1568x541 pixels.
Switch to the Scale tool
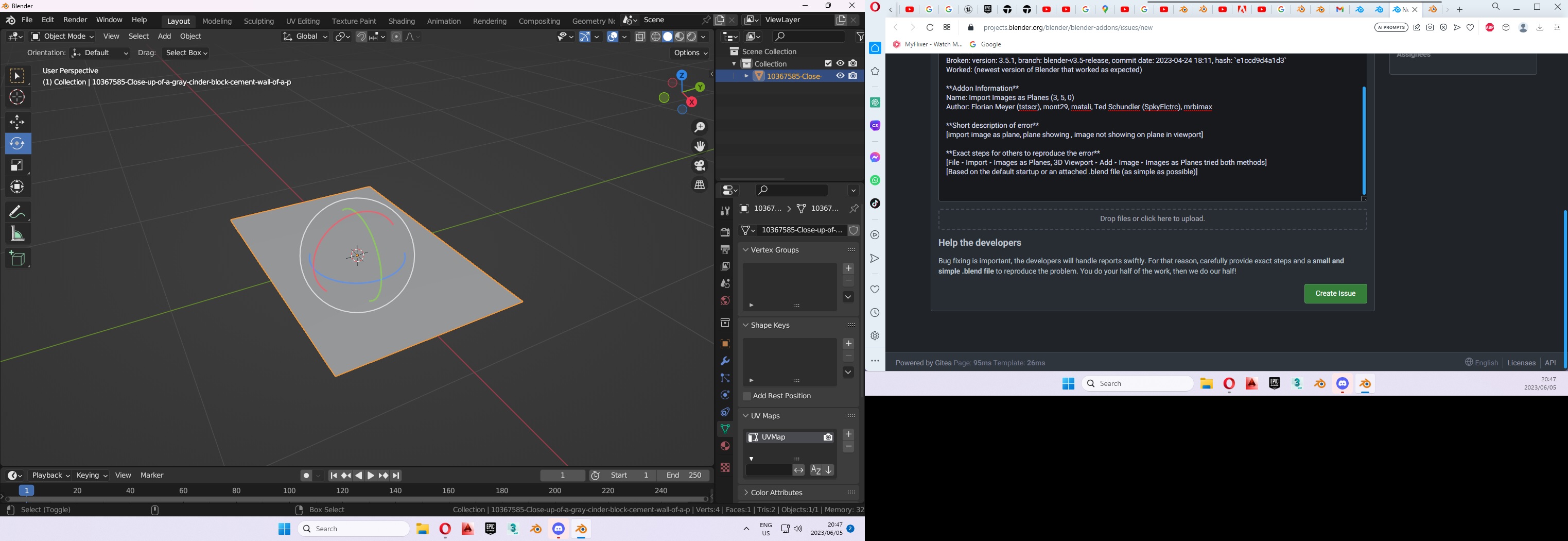coord(18,165)
